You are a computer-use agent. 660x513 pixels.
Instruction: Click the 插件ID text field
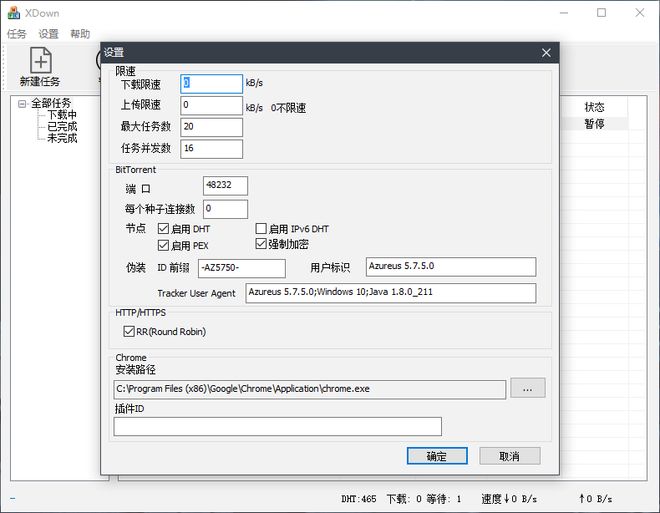(277, 427)
